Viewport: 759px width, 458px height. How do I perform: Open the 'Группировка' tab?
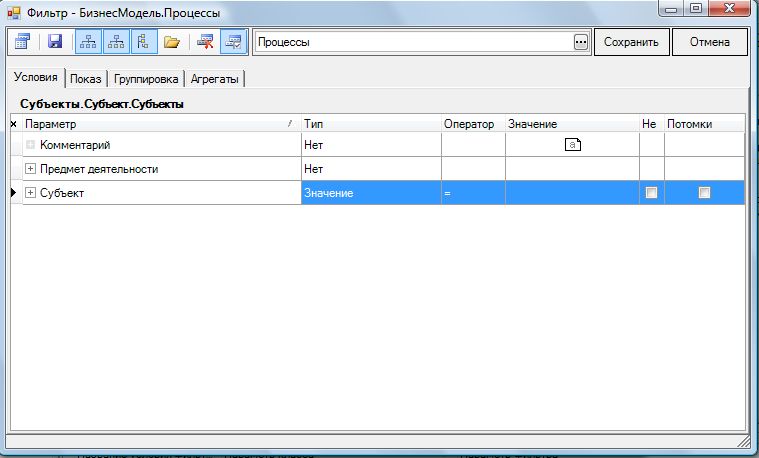tap(146, 79)
